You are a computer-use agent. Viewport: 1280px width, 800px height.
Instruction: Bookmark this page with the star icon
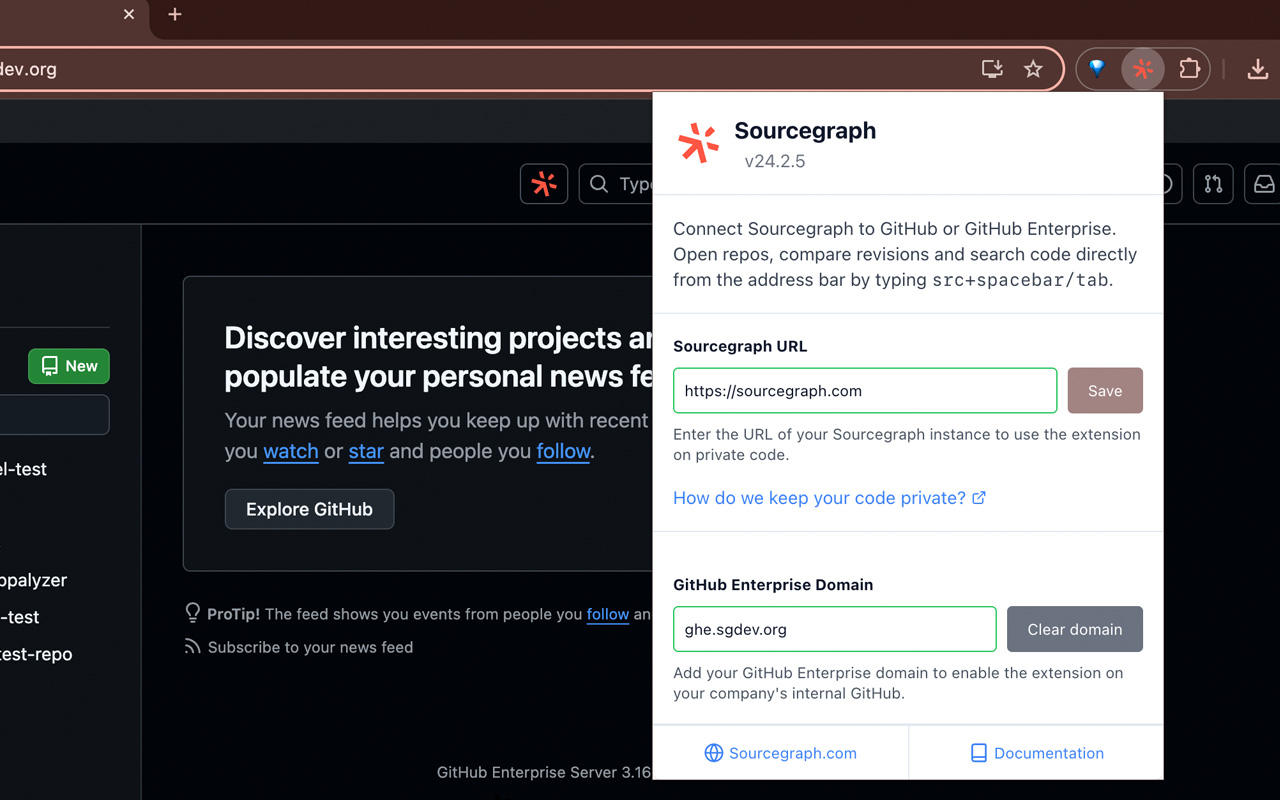click(1033, 69)
